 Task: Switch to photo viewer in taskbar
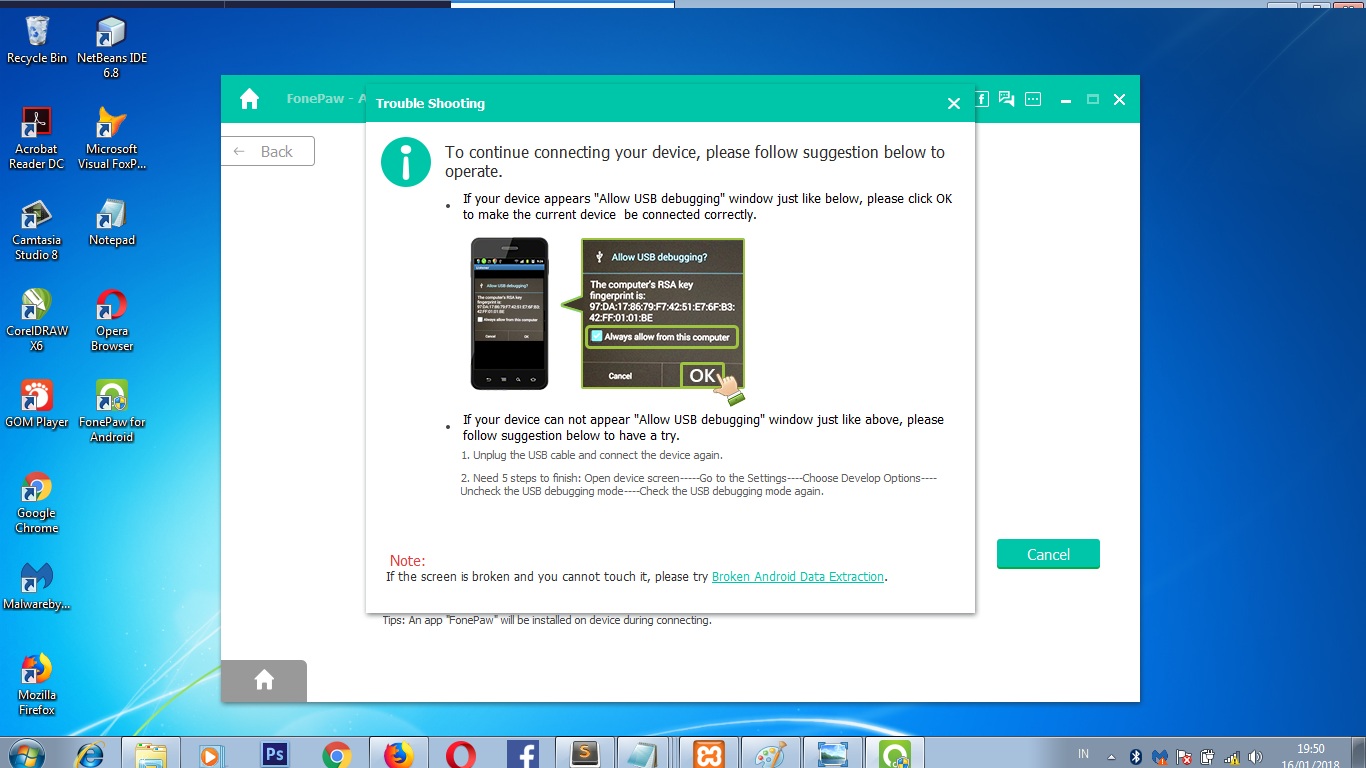pos(832,754)
